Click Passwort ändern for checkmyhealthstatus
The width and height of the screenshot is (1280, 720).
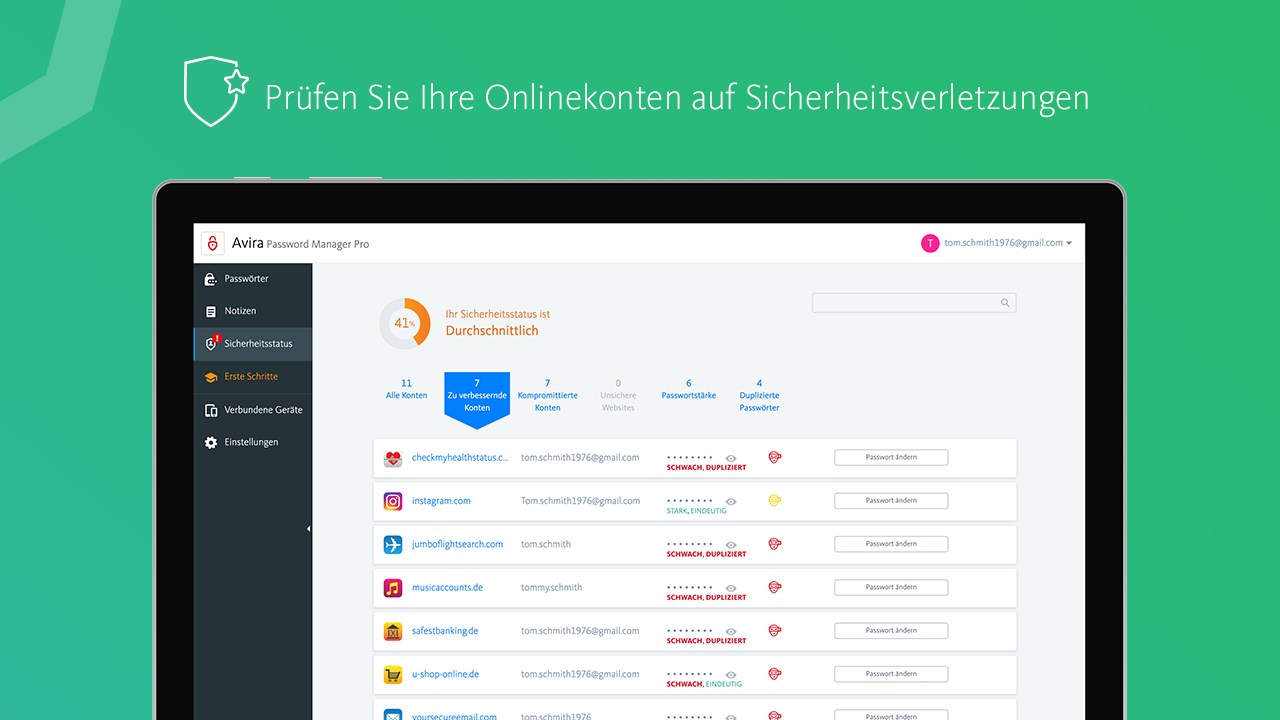click(x=891, y=457)
